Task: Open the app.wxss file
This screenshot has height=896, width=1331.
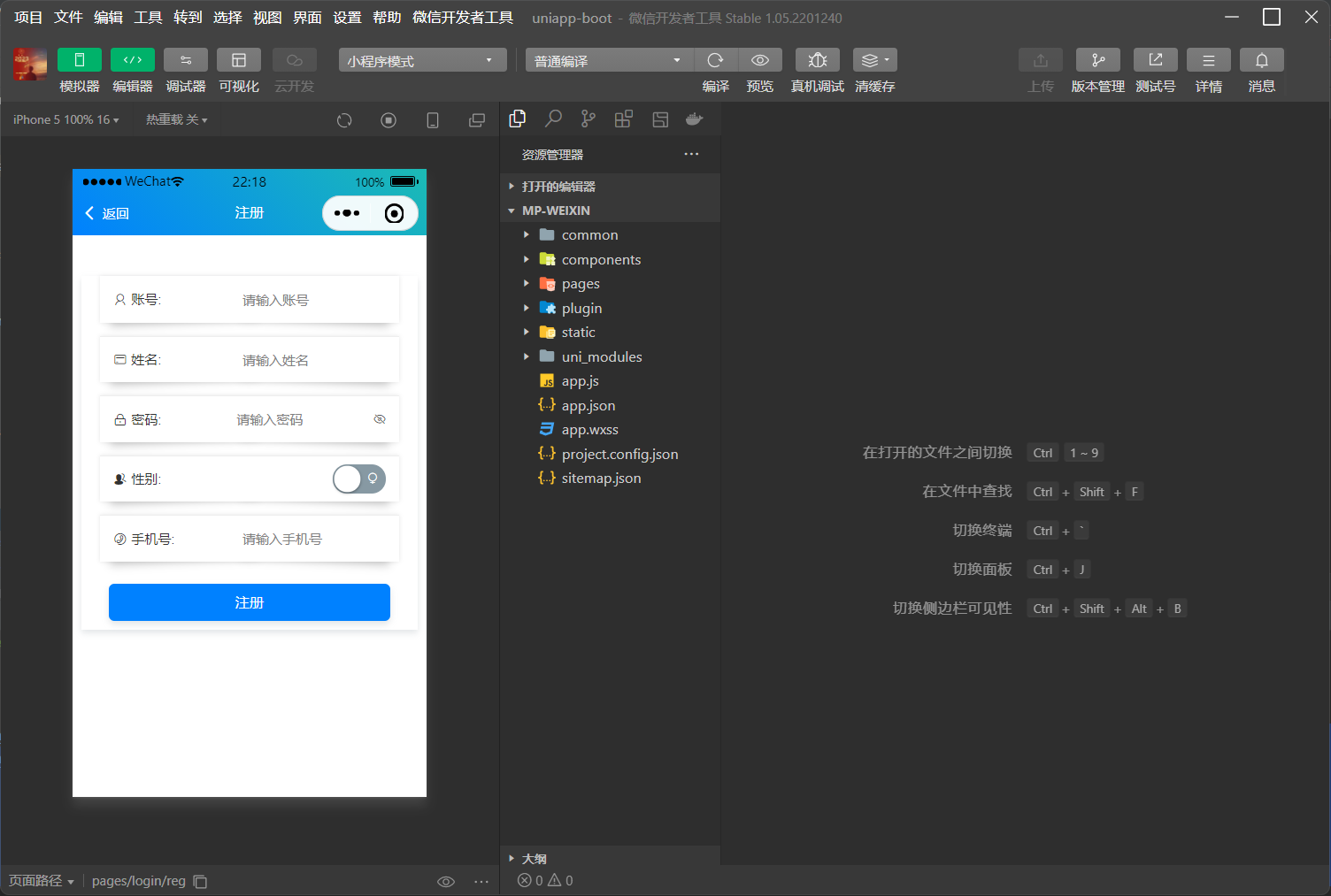Action: 611,429
